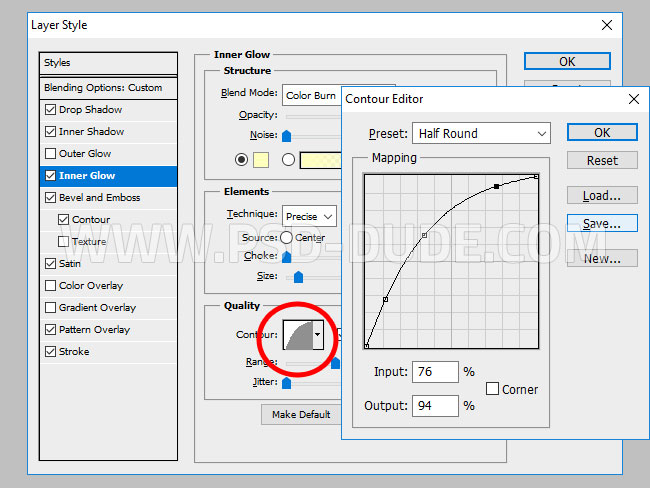Click the curve's top-right end point
650x488 pixels.
pos(537,177)
